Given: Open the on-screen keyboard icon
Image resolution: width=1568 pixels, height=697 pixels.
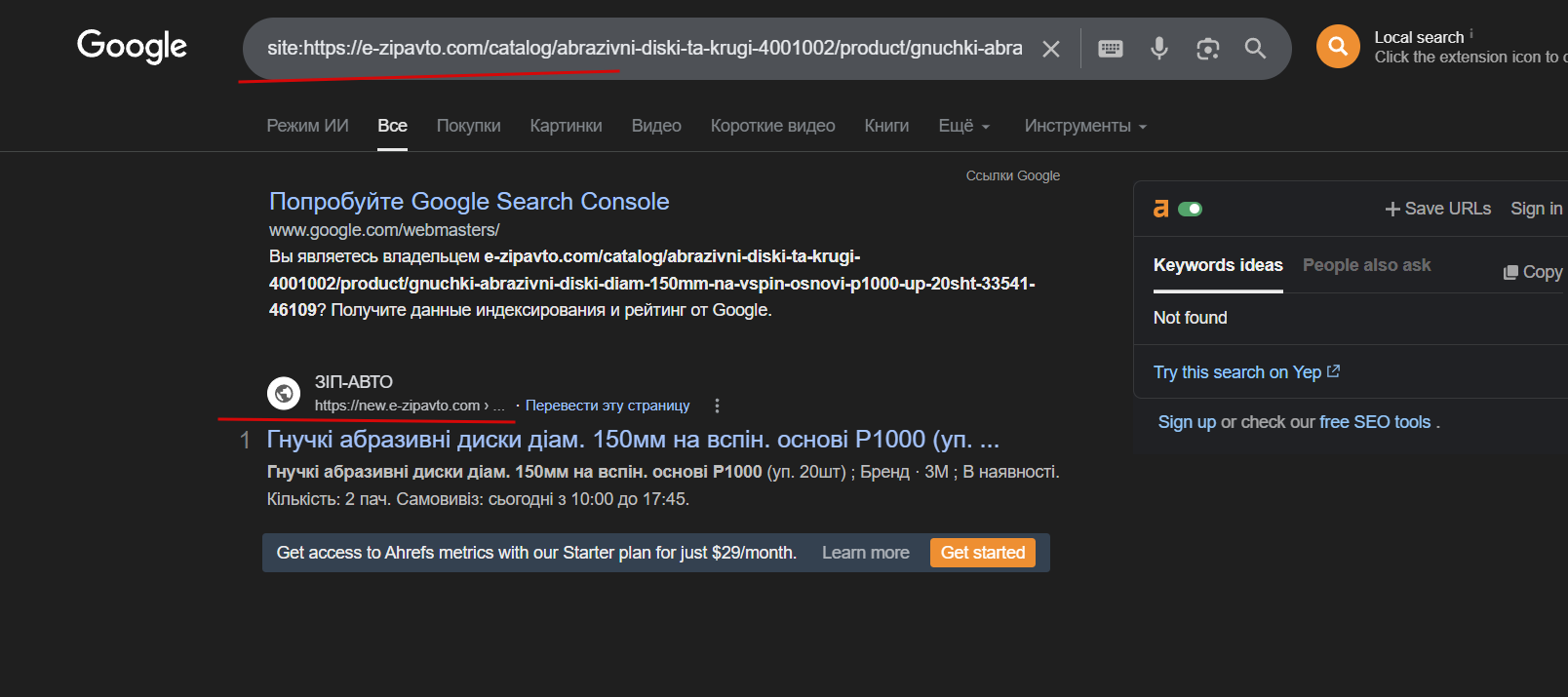Looking at the screenshot, I should click(1111, 49).
